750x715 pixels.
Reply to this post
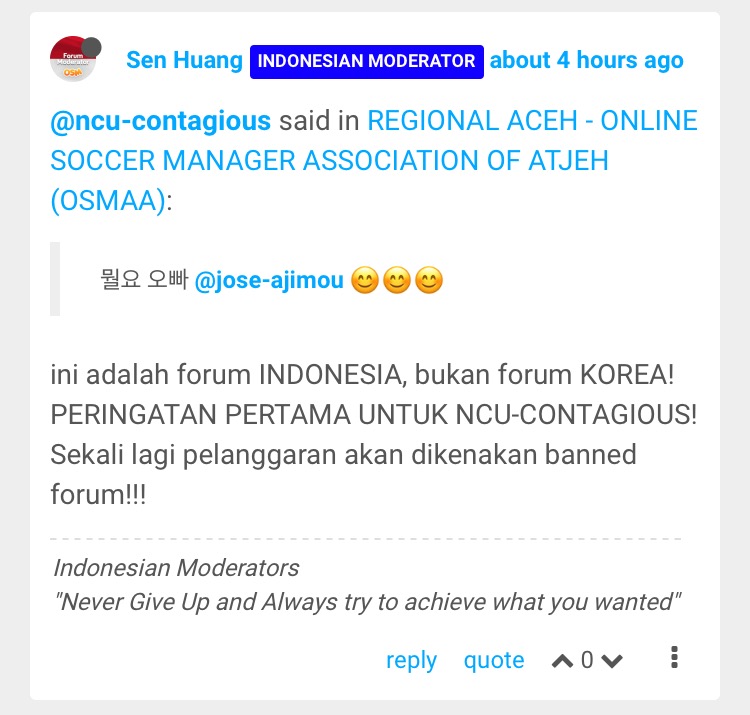[x=411, y=661]
